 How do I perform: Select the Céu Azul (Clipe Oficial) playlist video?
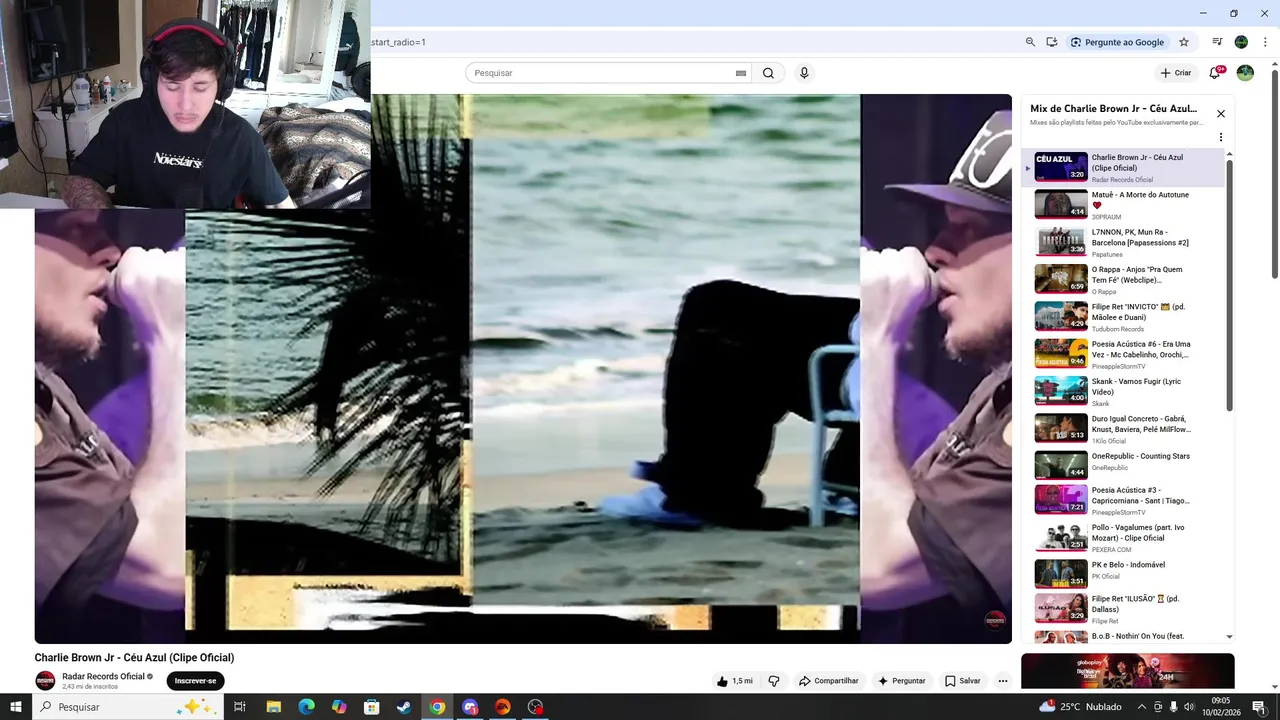(x=1124, y=167)
